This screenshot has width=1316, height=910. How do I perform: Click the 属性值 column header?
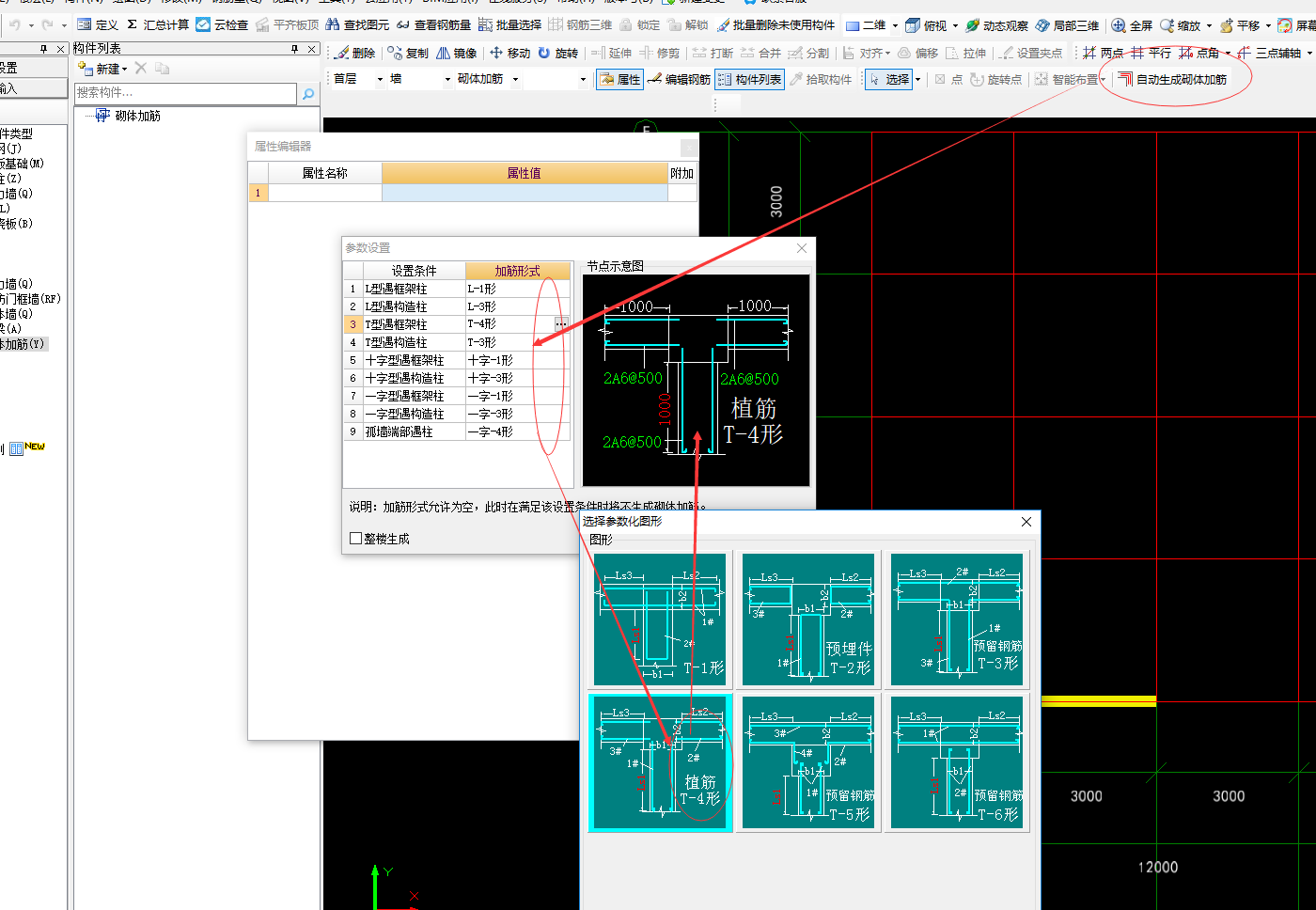[x=525, y=173]
